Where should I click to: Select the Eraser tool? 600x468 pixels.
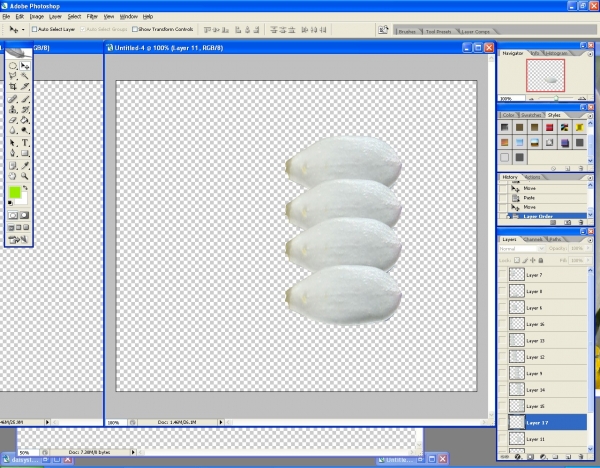pyautogui.click(x=13, y=120)
